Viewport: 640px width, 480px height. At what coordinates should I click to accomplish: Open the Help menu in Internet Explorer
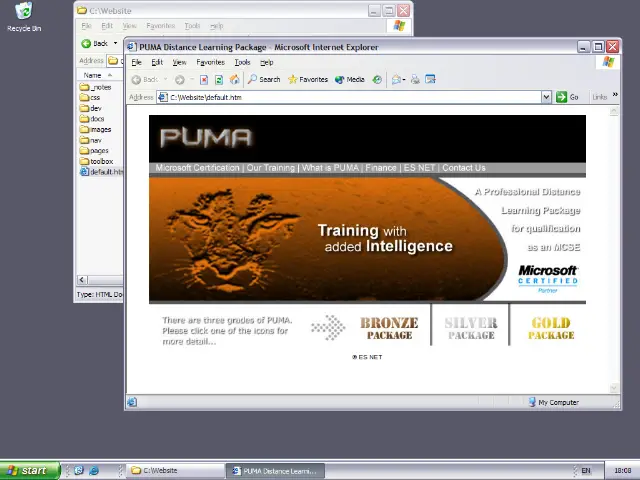click(x=267, y=62)
